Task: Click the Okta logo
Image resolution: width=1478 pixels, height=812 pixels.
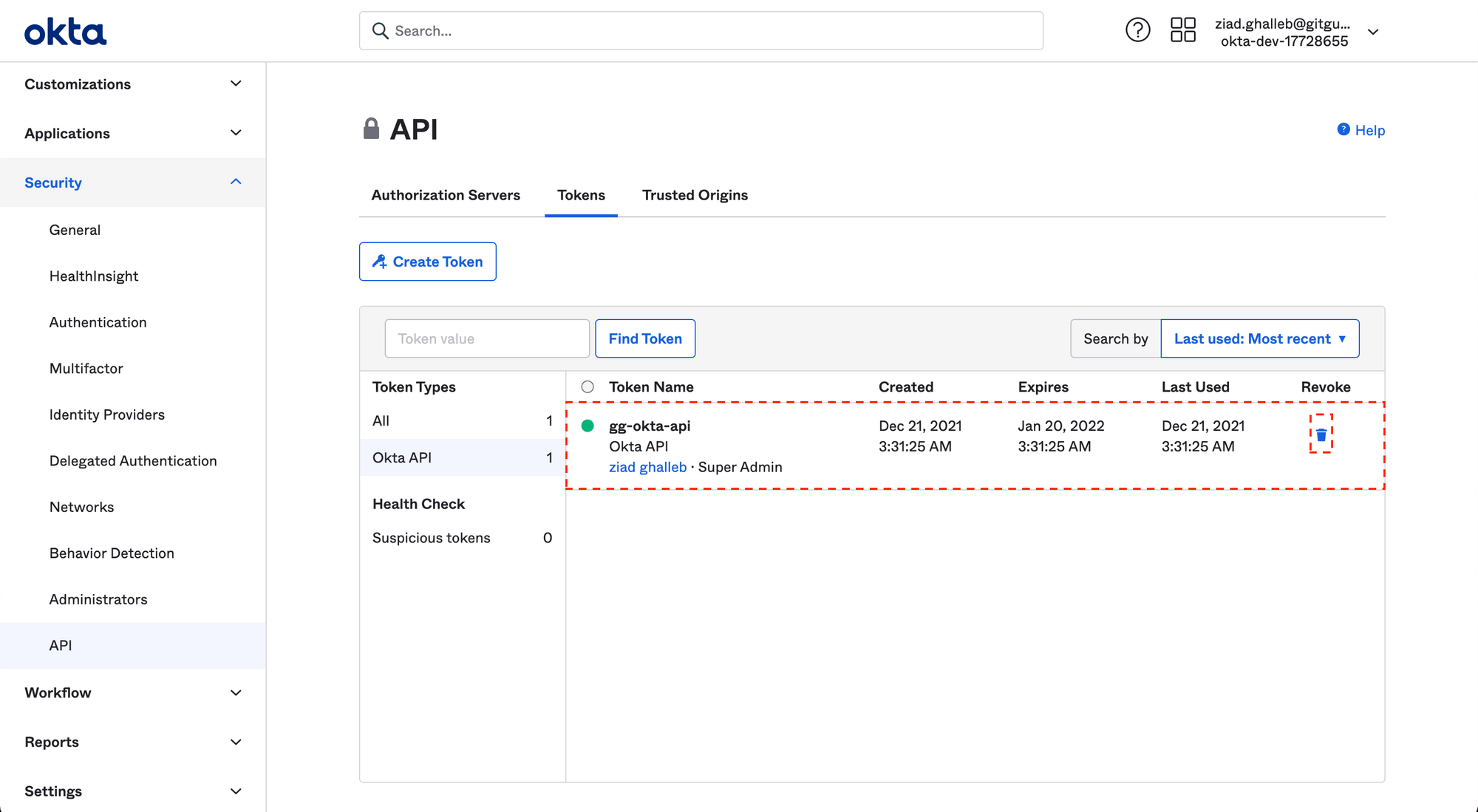Action: (x=65, y=31)
